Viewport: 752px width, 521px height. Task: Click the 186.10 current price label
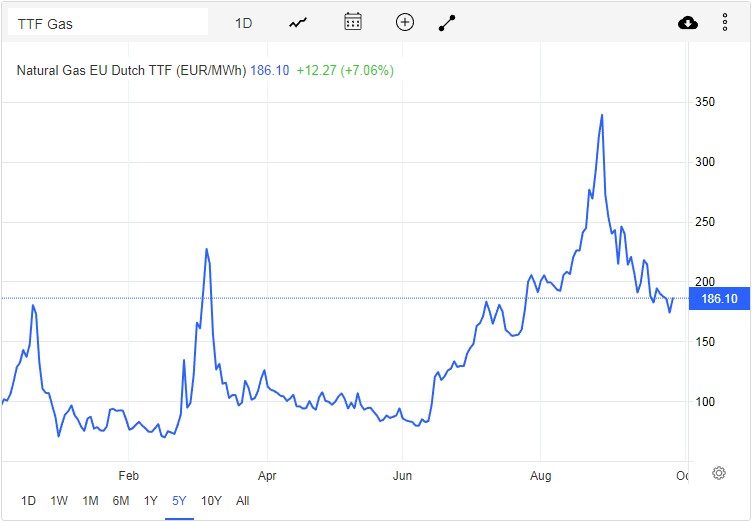tap(719, 299)
